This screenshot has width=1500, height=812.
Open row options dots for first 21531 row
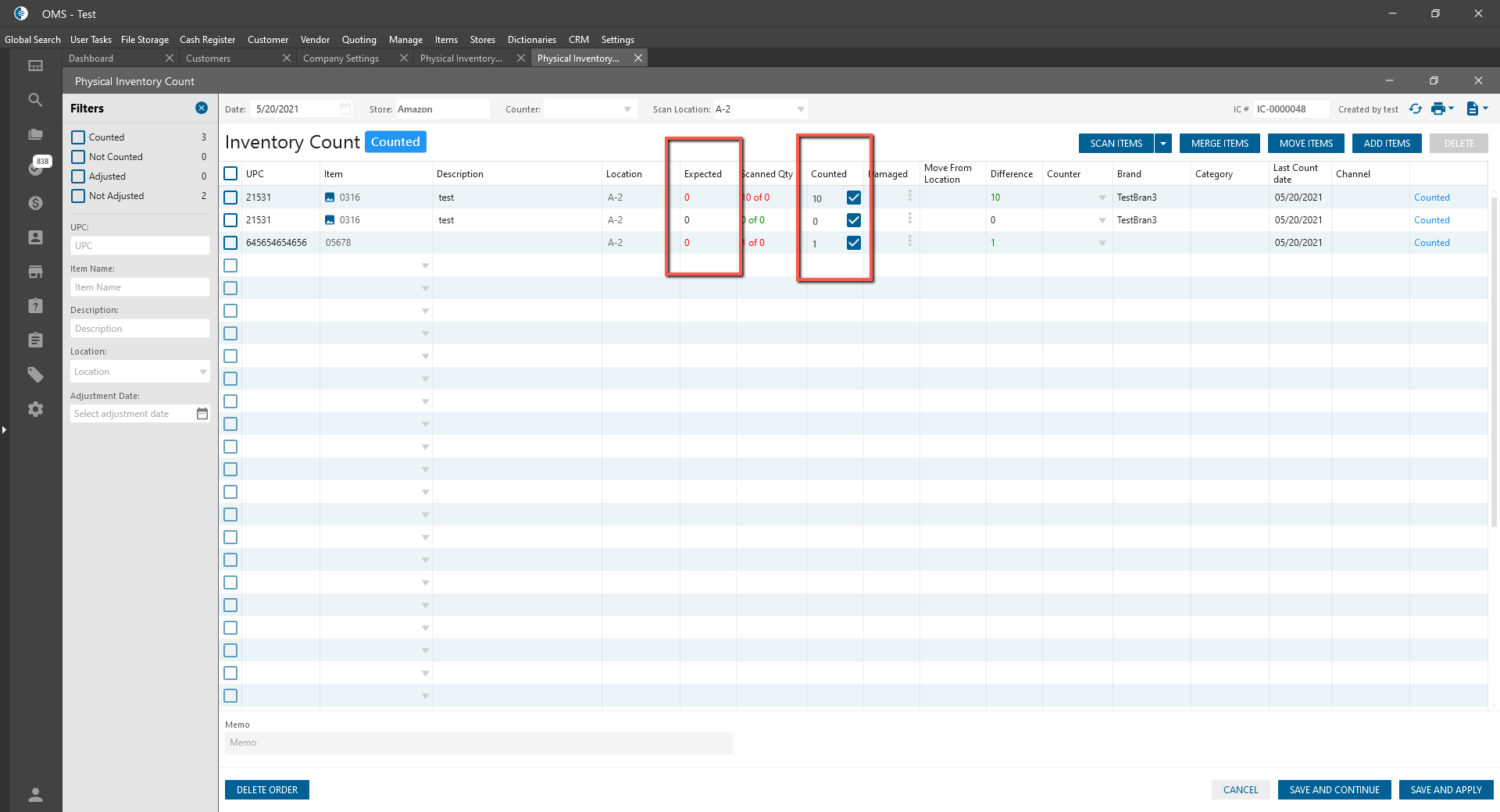(909, 196)
